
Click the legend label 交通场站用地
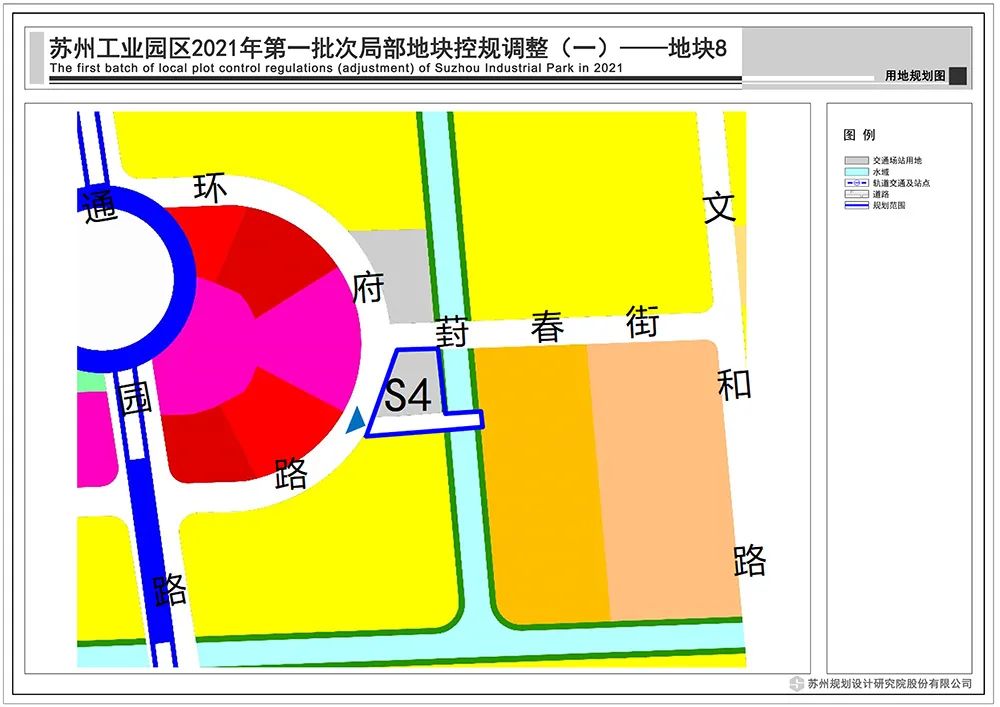[897, 161]
